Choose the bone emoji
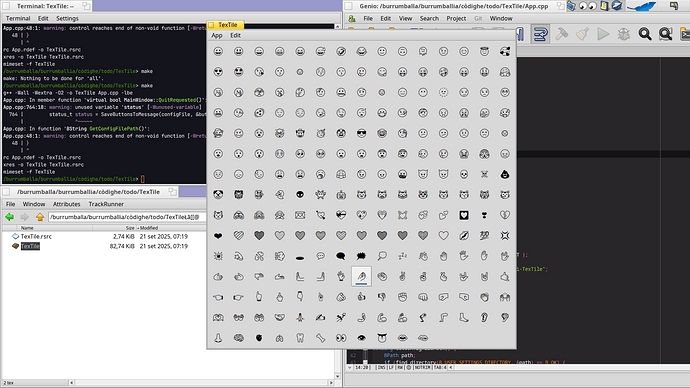 [320, 338]
